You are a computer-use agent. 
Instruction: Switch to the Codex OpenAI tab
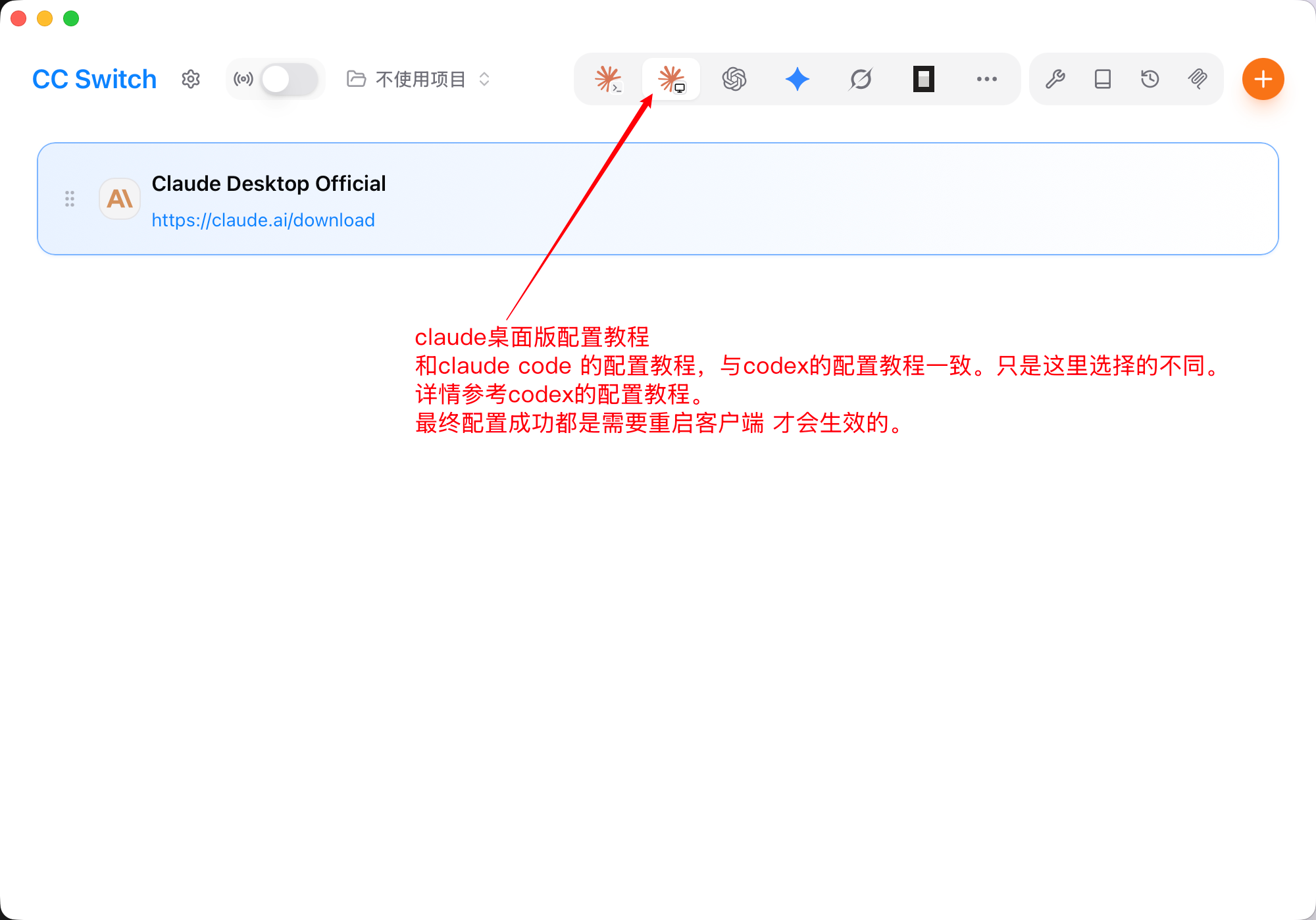734,79
